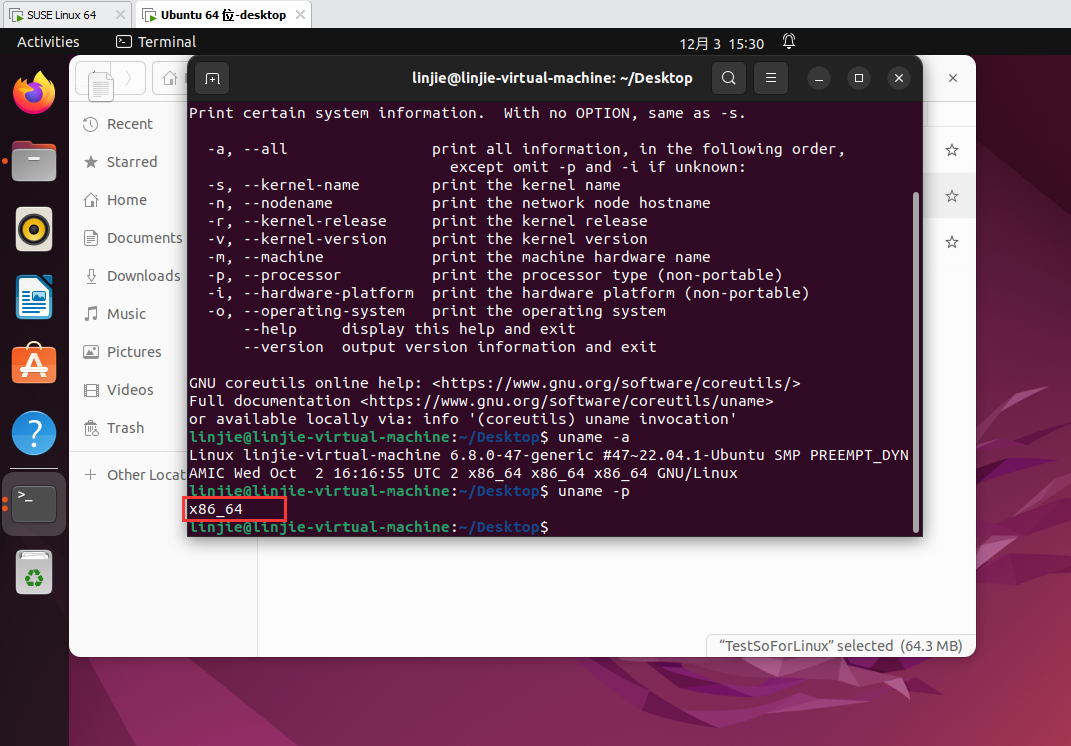Click the Files forward navigation arrow
Image resolution: width=1071 pixels, height=746 pixels.
[x=128, y=78]
